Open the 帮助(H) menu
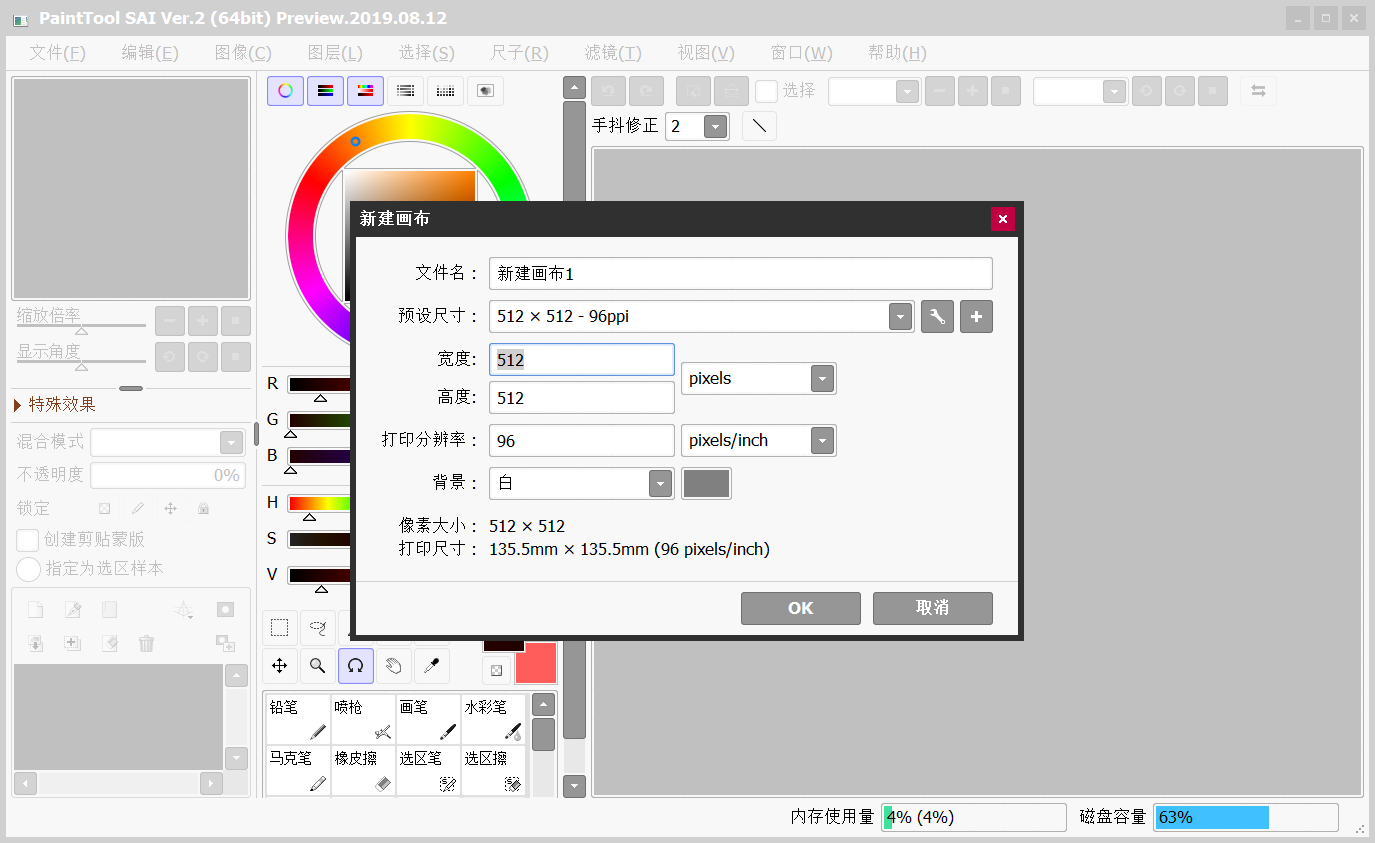This screenshot has width=1375, height=843. [x=897, y=53]
